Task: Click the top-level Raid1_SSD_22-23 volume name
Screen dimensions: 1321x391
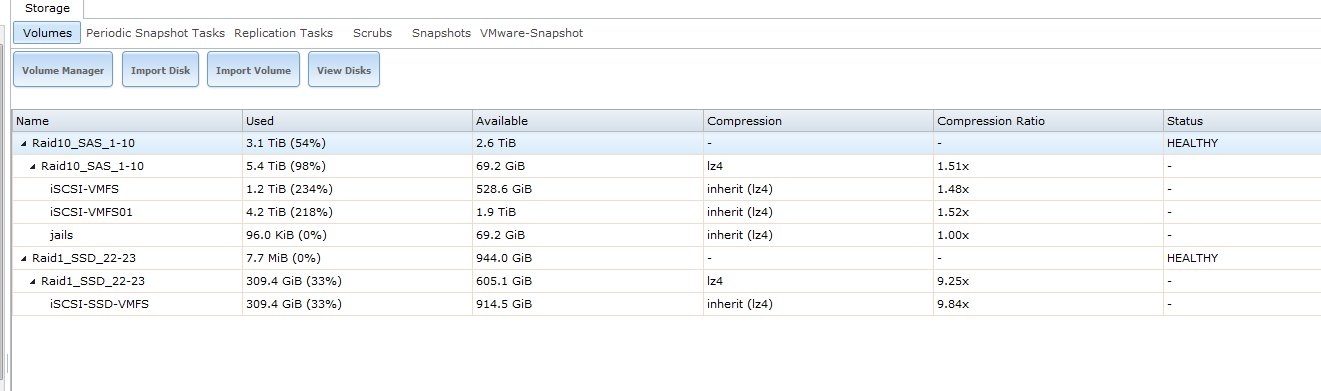Action: coord(84,259)
